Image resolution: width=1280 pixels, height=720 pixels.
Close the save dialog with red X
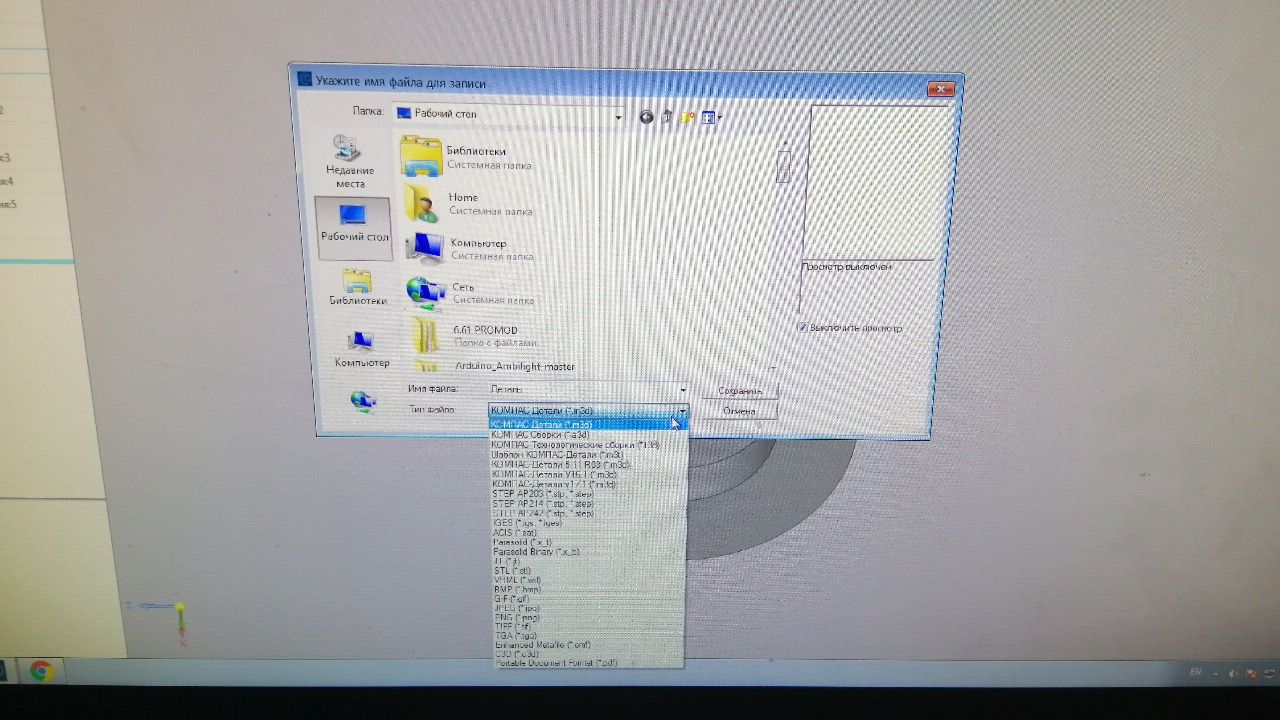click(940, 91)
